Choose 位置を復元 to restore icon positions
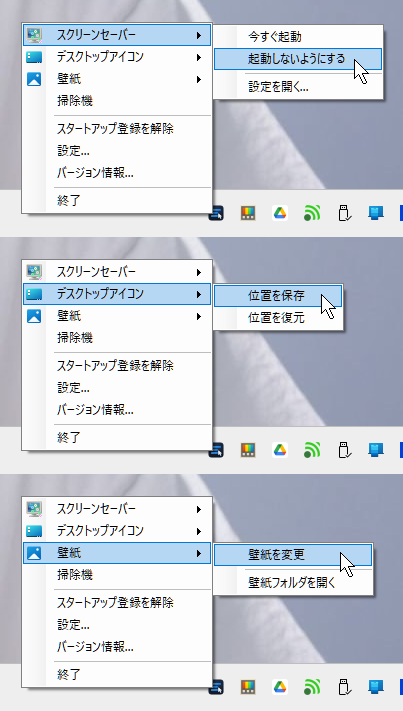This screenshot has height=711, width=403. [278, 318]
